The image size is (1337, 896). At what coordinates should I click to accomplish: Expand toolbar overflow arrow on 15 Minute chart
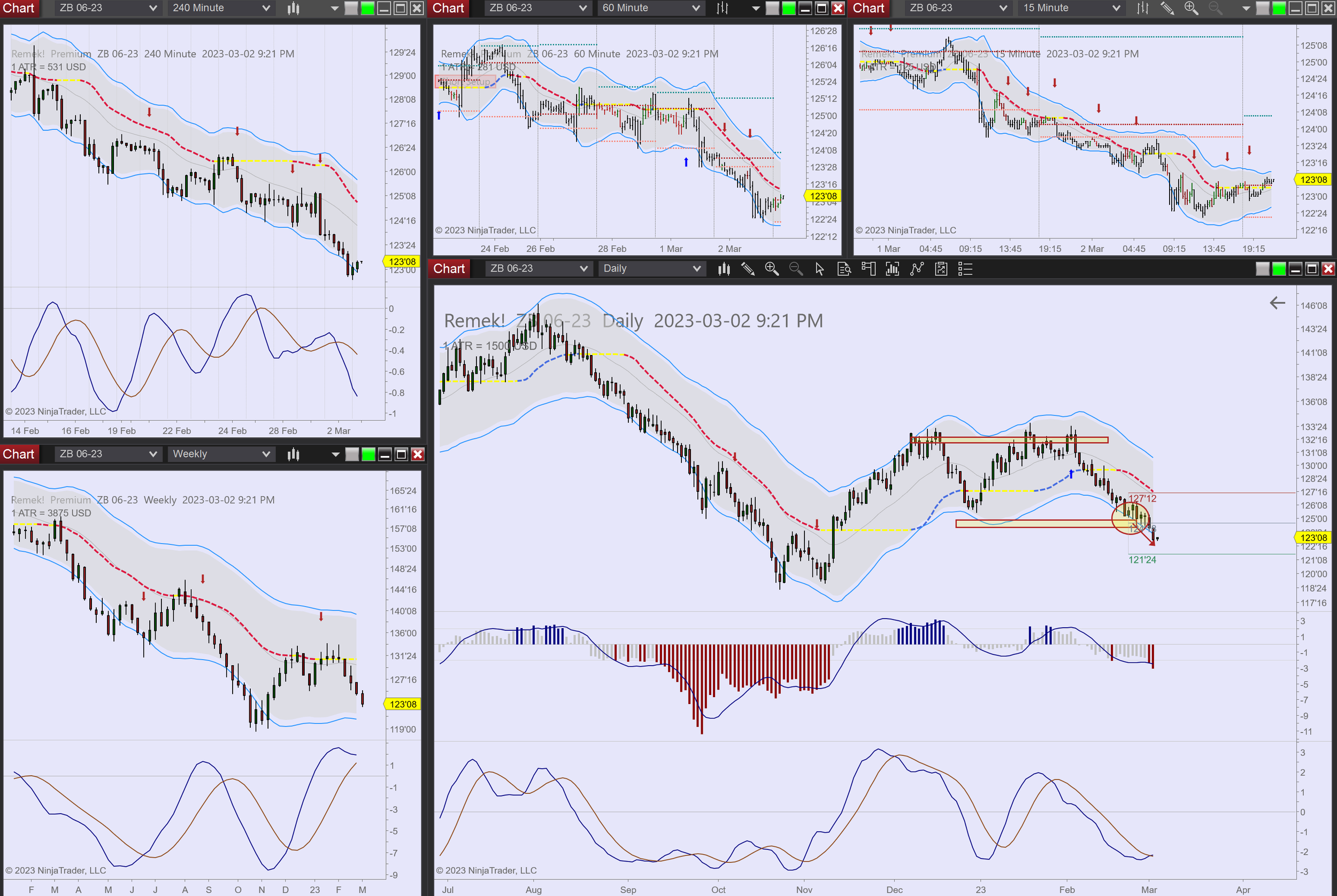coord(1246,8)
